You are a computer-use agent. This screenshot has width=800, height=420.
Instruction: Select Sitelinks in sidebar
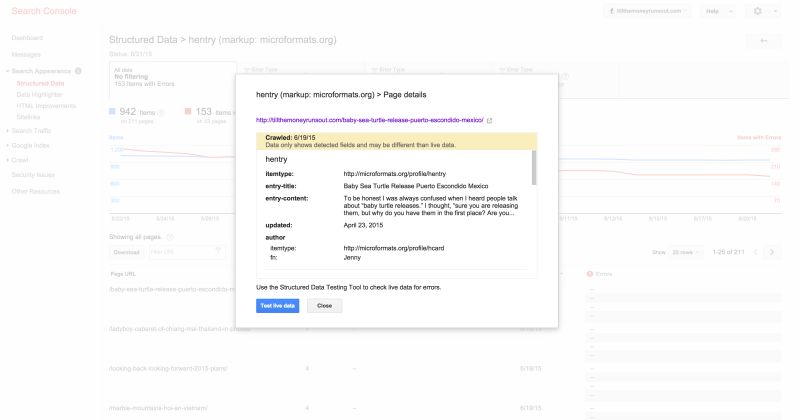(28, 117)
